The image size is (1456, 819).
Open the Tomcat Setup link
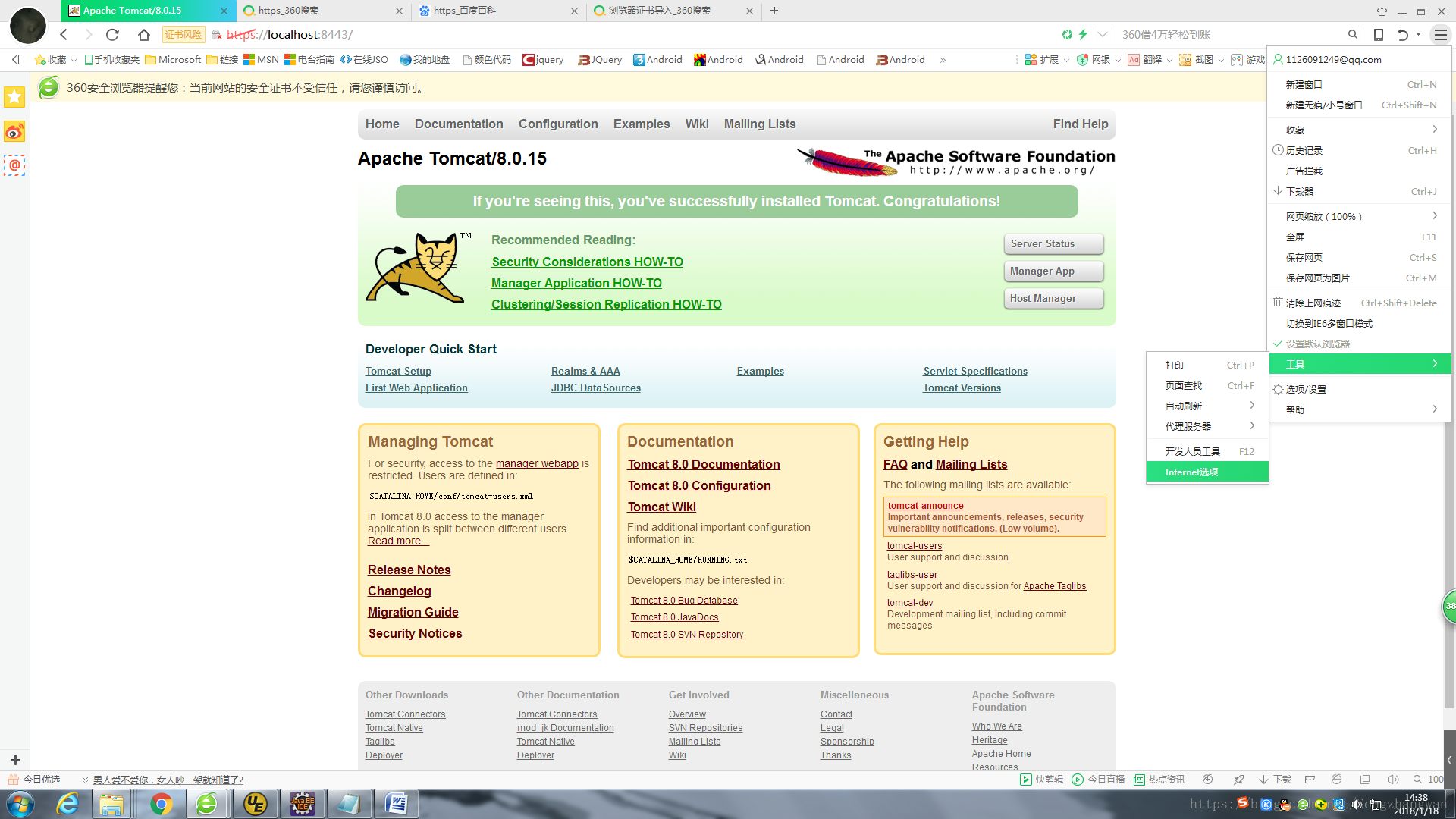[x=398, y=371]
